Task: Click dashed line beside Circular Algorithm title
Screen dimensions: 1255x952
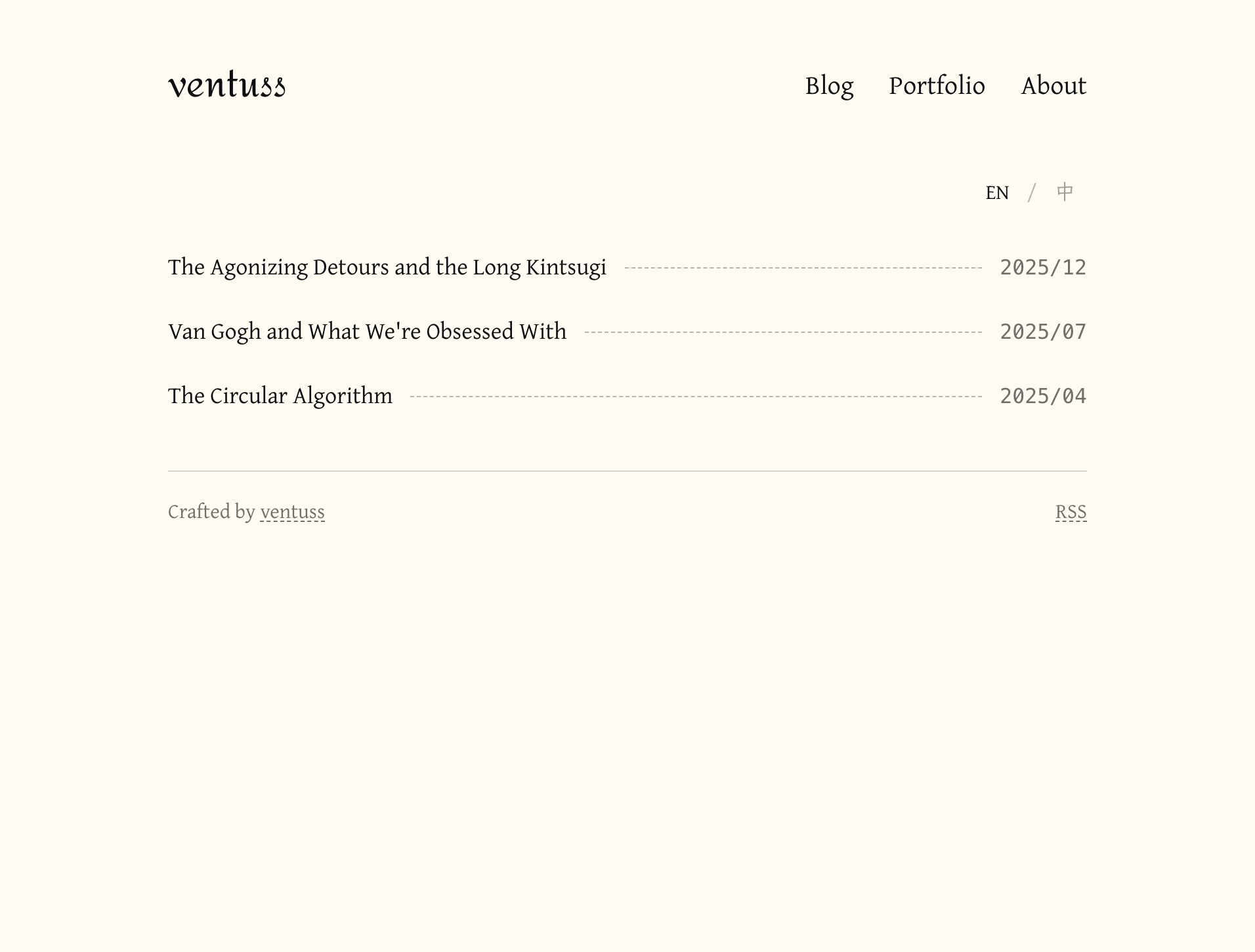Action: click(x=696, y=397)
